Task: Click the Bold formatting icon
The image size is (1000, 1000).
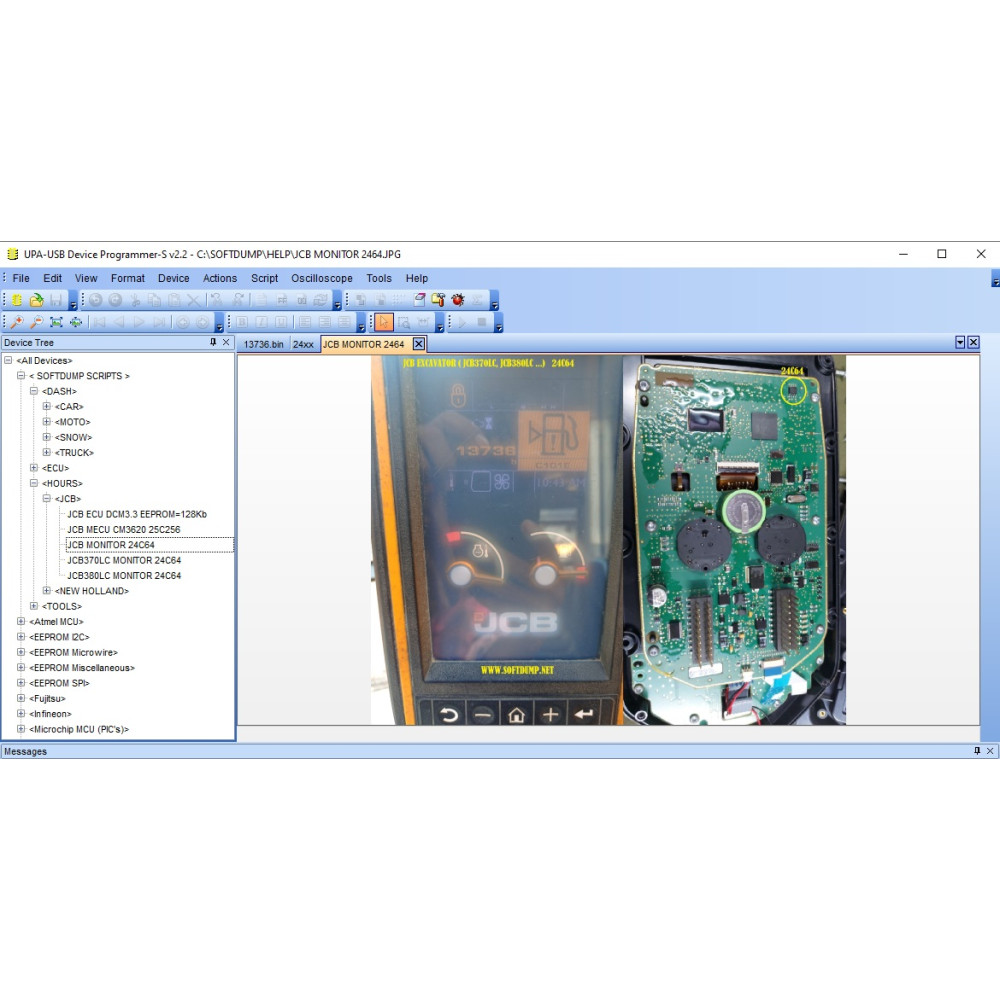Action: coord(242,322)
